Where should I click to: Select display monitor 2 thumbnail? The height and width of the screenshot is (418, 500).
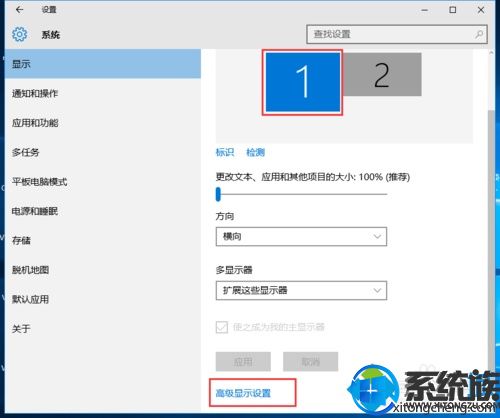(x=382, y=74)
